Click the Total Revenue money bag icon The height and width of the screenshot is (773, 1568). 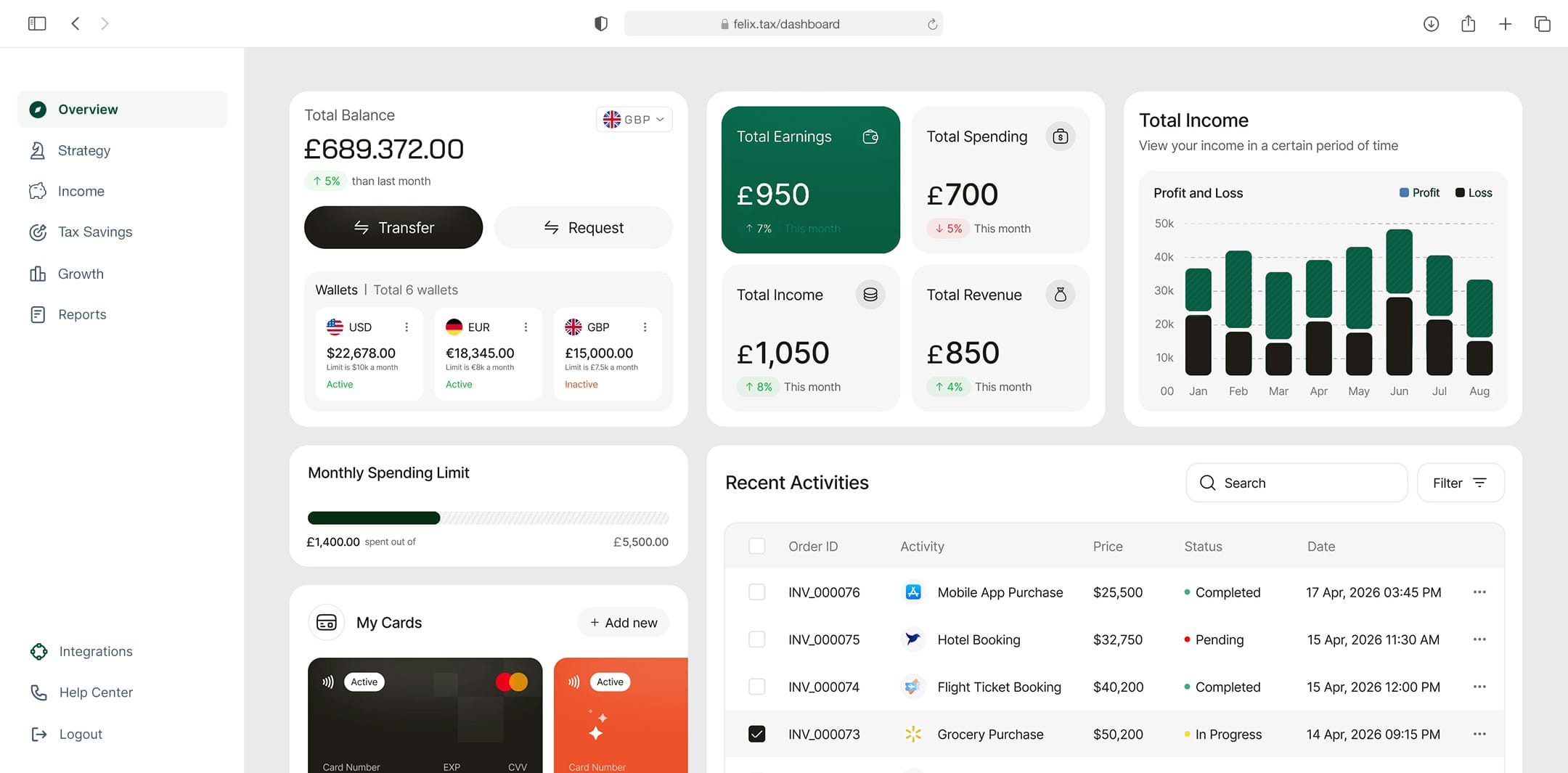point(1060,295)
